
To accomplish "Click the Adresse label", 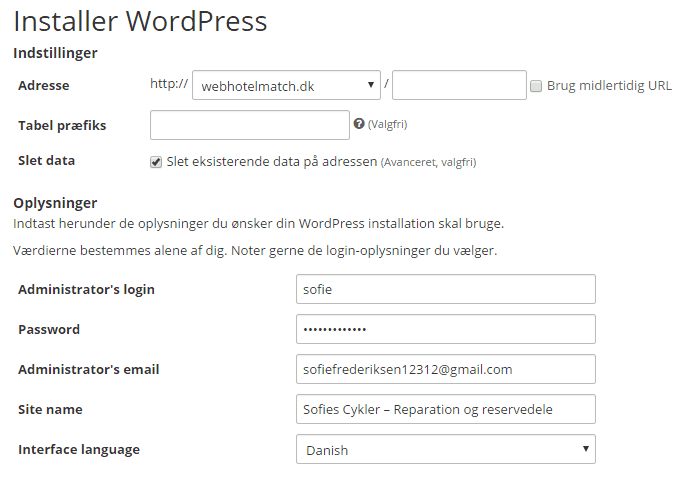I will [44, 85].
